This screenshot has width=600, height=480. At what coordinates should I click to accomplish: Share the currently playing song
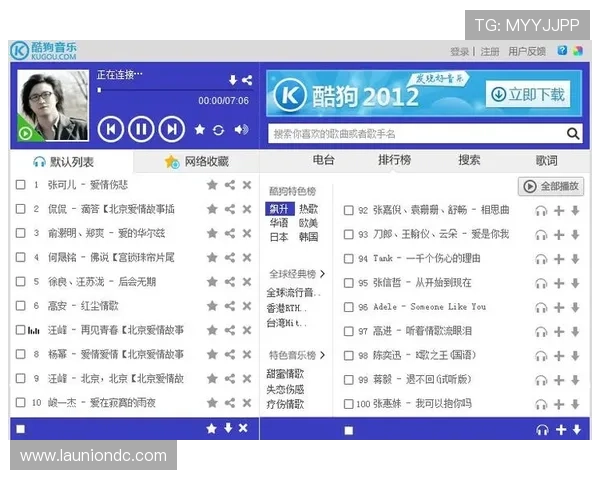[x=247, y=80]
